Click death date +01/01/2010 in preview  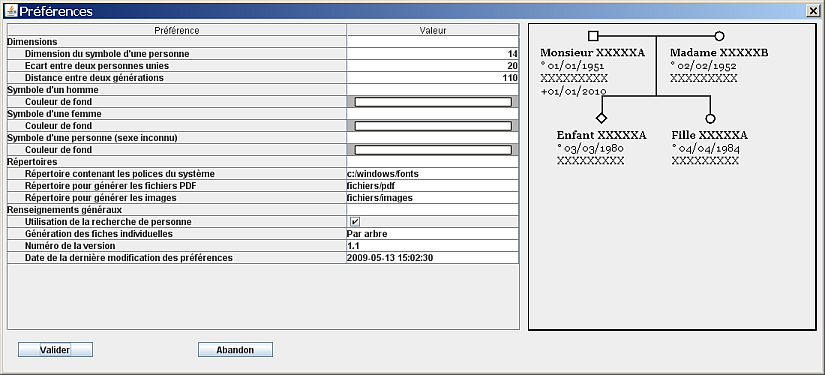[574, 92]
